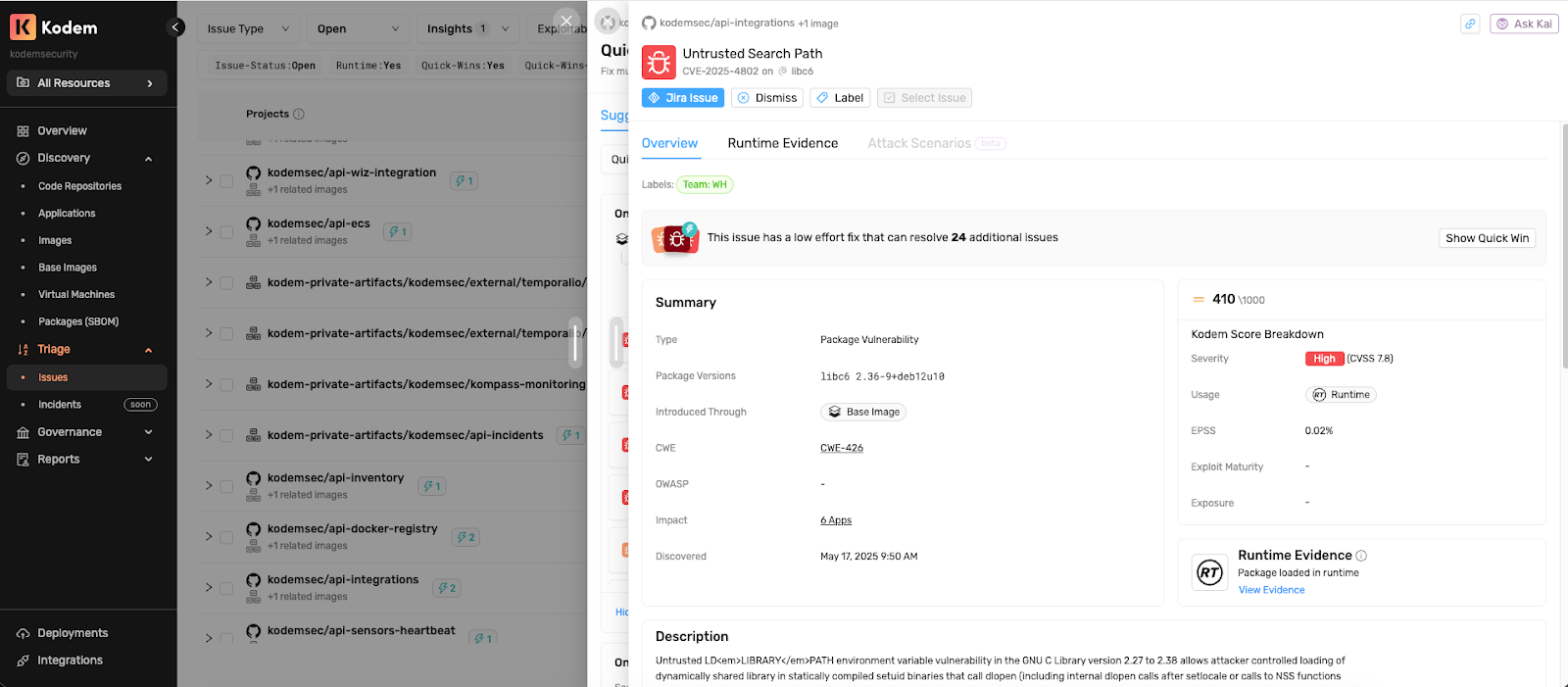This screenshot has height=687, width=1568.
Task: Click the Show Quick Win button
Action: 1487,238
